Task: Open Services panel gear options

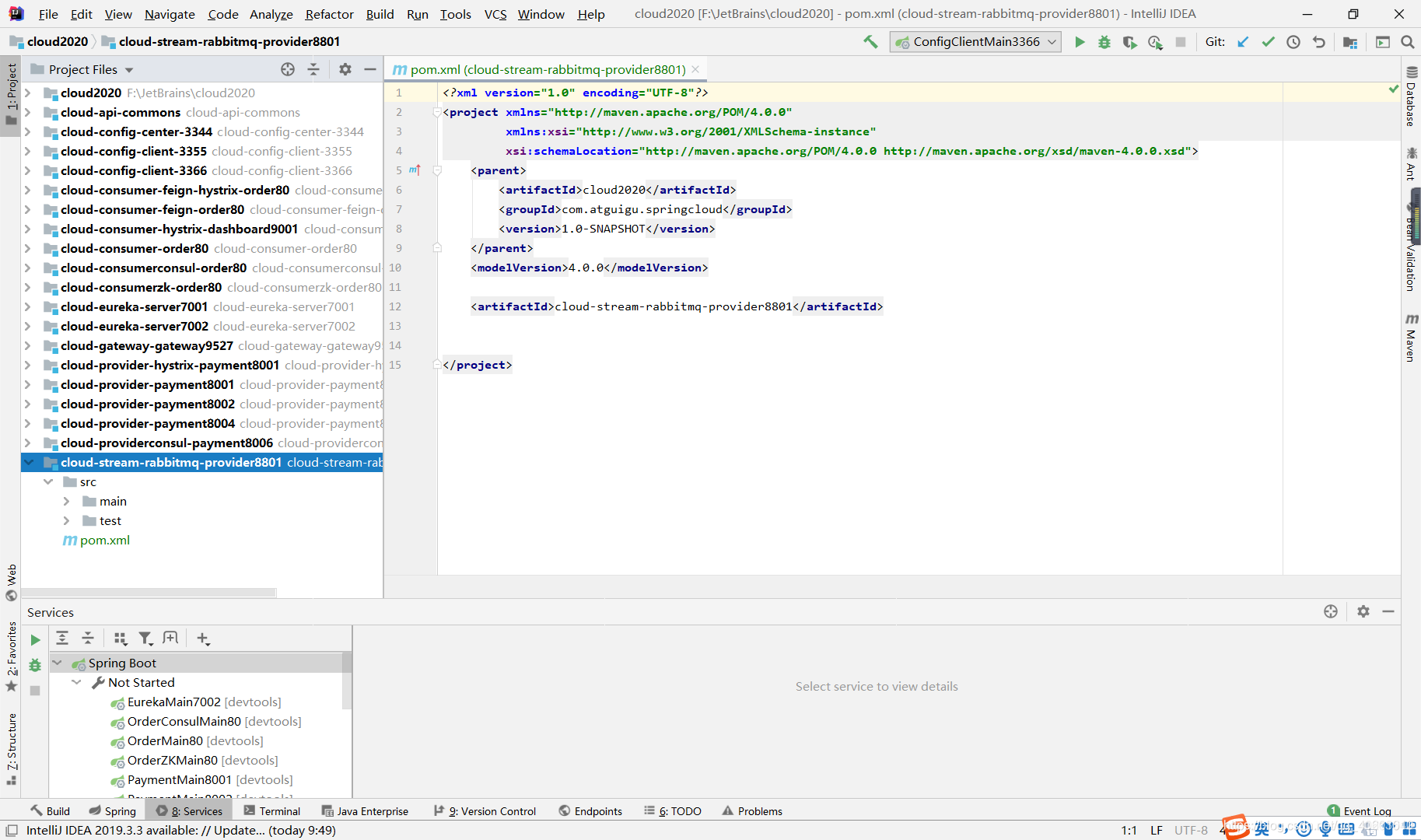Action: (x=1363, y=611)
